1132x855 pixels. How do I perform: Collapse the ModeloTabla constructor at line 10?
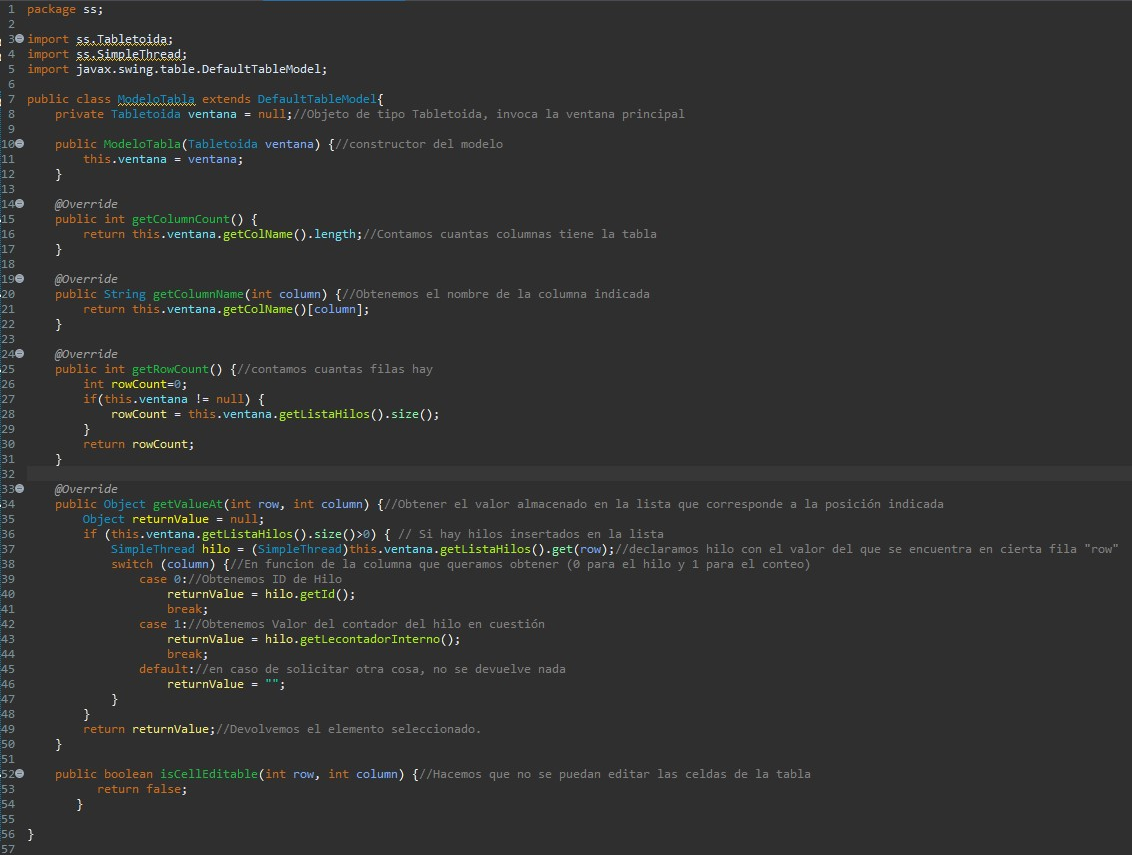click(x=19, y=144)
